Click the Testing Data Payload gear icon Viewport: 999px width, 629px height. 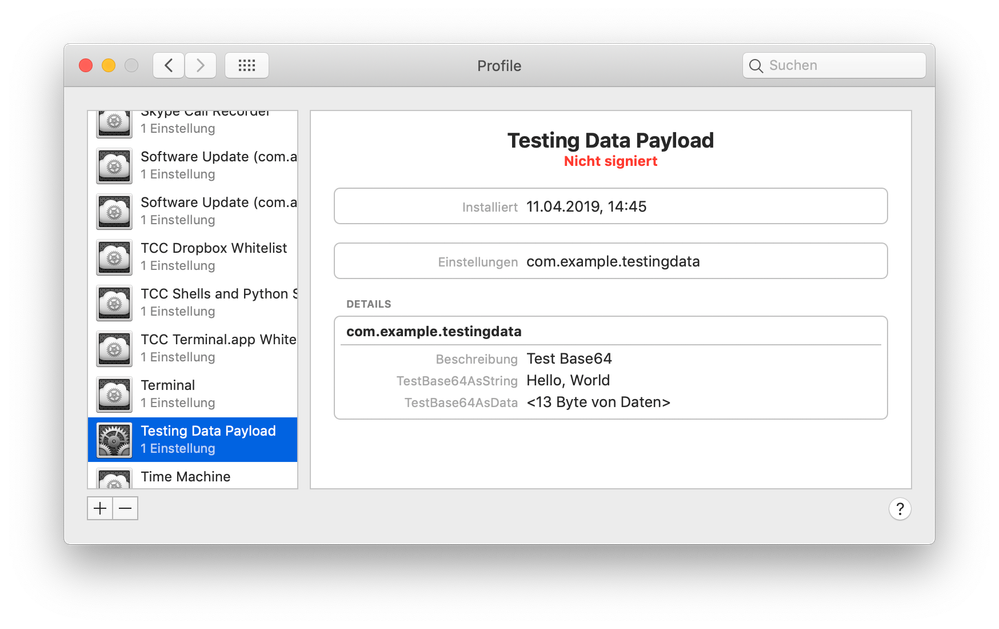[x=114, y=440]
